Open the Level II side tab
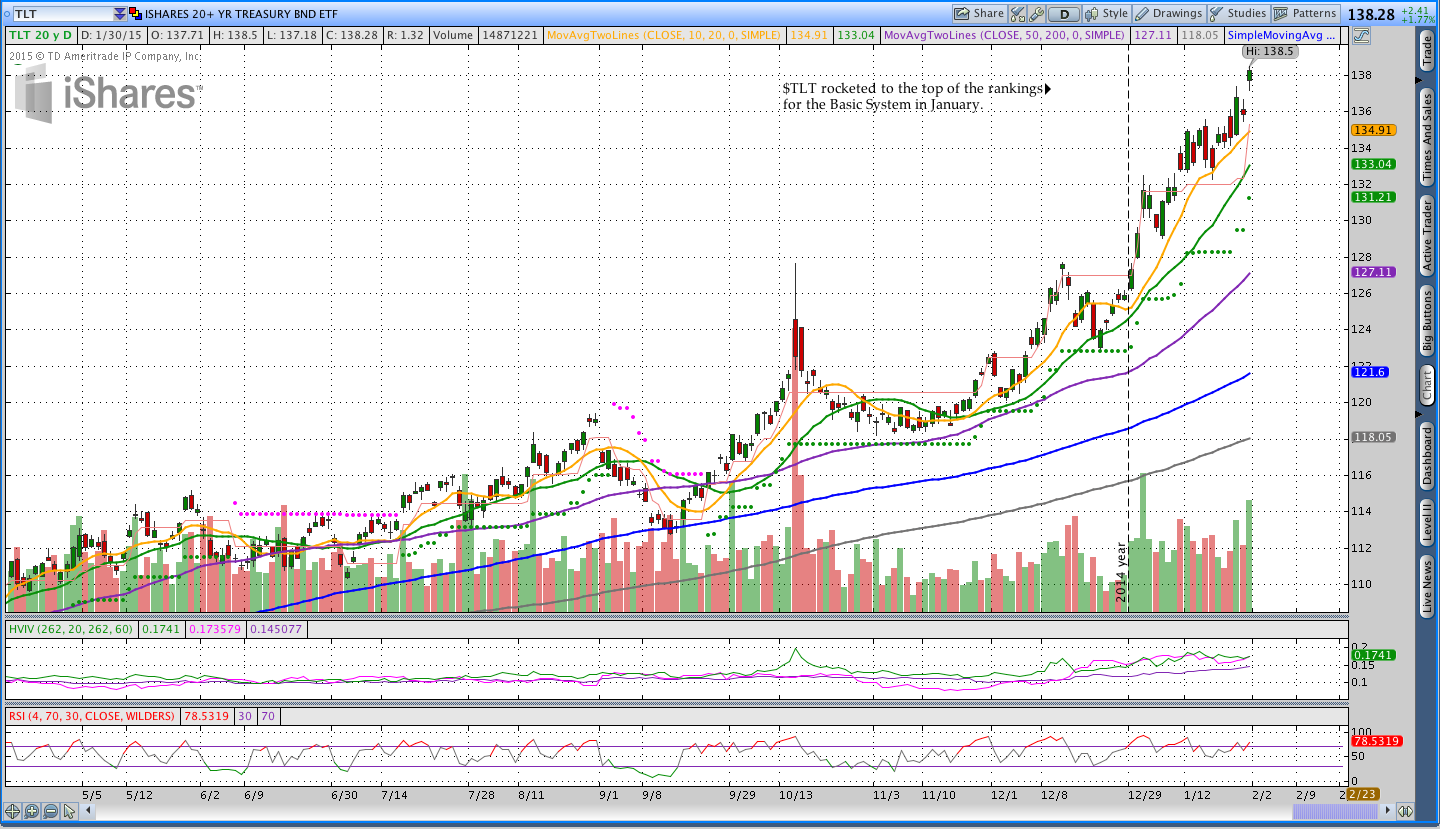The height and width of the screenshot is (829, 1440). (1428, 524)
